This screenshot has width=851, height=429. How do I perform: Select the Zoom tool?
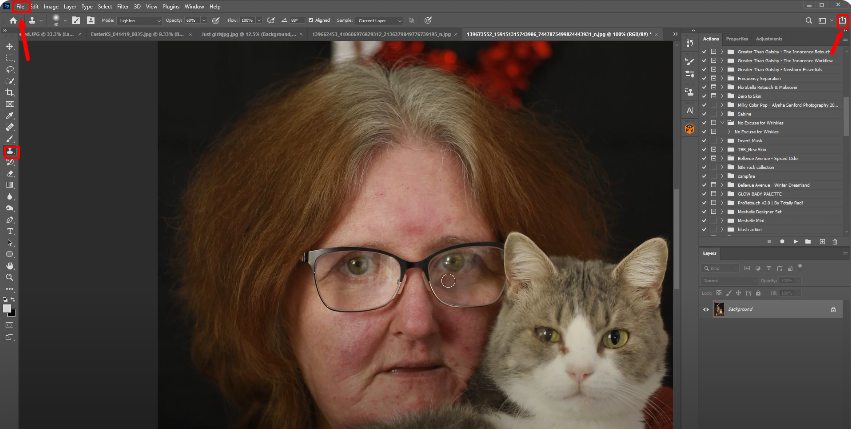[x=10, y=277]
